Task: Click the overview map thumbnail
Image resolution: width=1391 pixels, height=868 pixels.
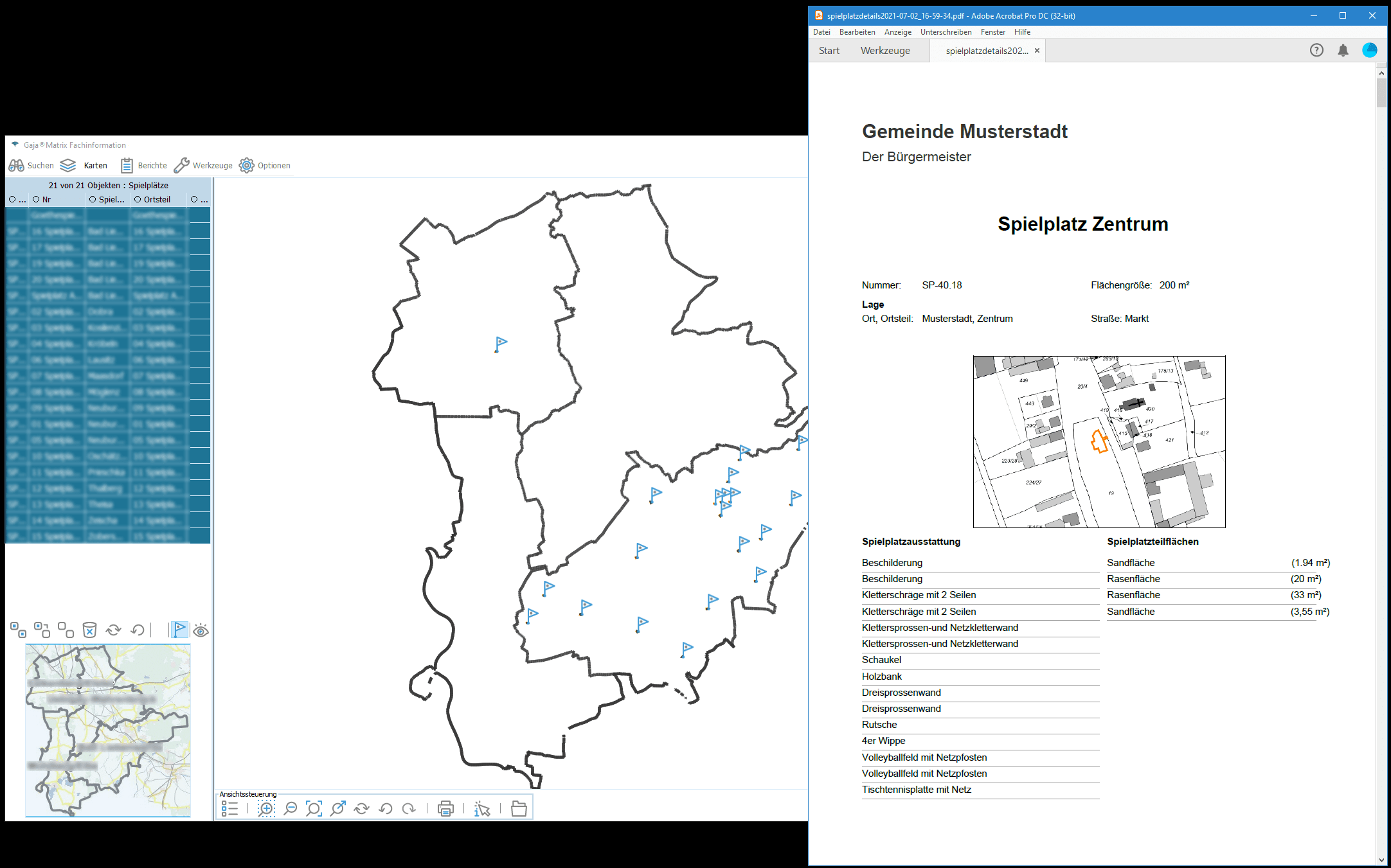Action: point(108,731)
